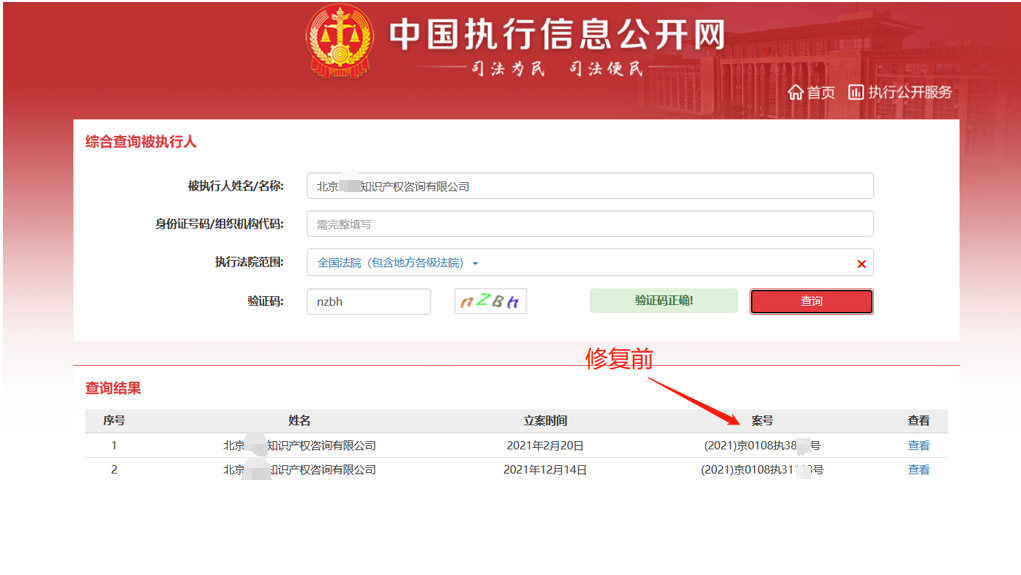Open 执行公开服务 menu
1021x575 pixels.
(910, 92)
